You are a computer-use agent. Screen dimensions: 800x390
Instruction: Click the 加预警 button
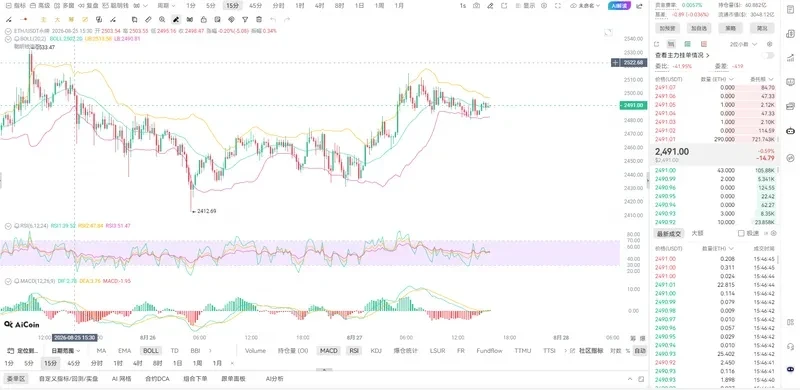coord(667,28)
